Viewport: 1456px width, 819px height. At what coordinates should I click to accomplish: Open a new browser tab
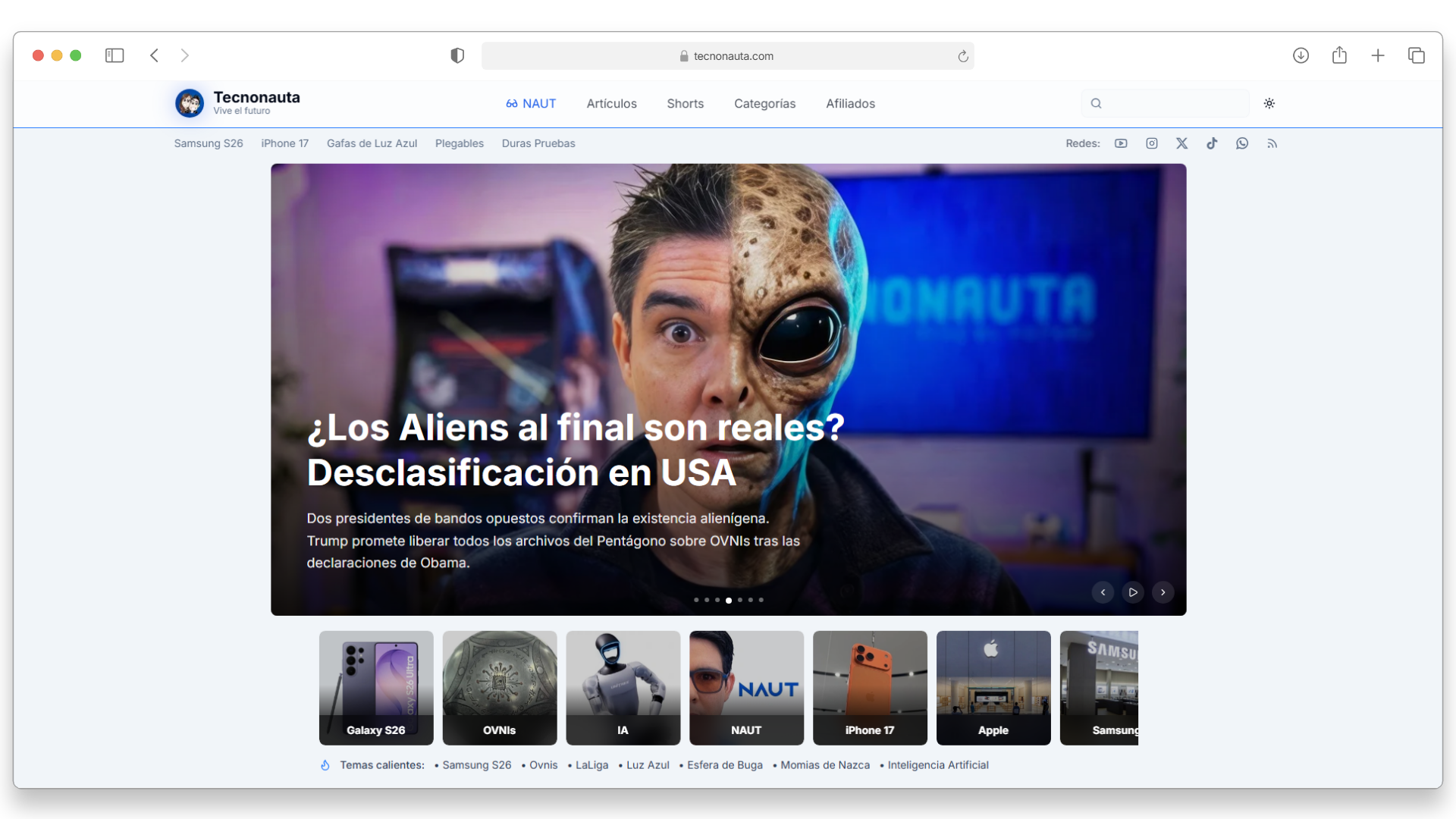click(x=1378, y=55)
